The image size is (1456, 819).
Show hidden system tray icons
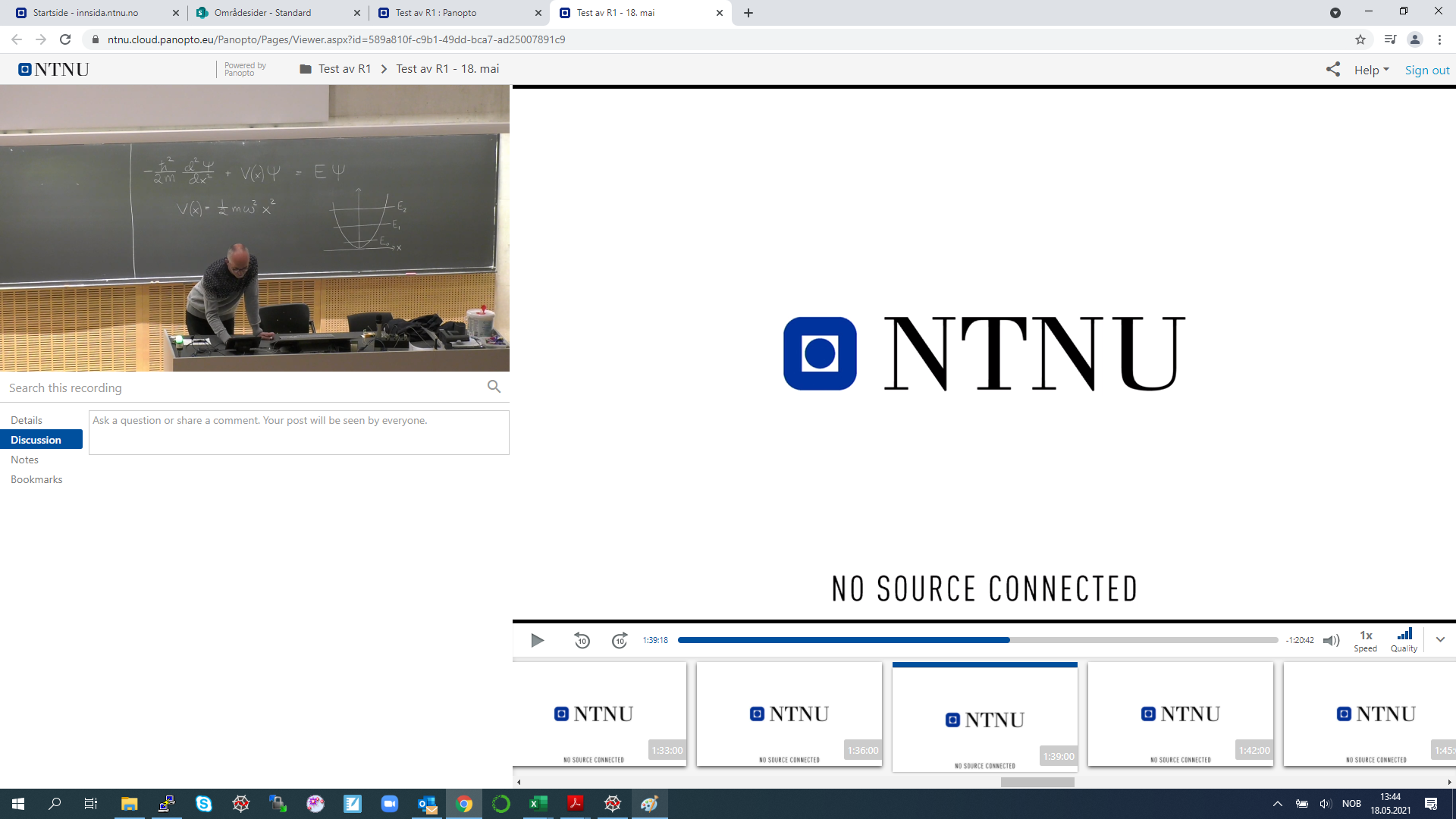1278,804
